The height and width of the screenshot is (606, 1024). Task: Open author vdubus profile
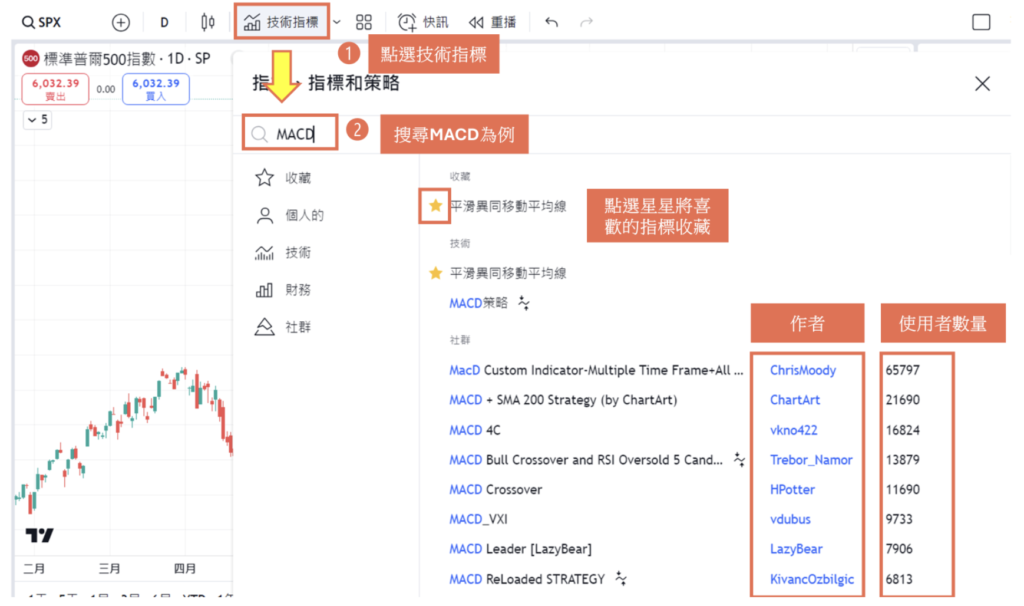point(790,519)
